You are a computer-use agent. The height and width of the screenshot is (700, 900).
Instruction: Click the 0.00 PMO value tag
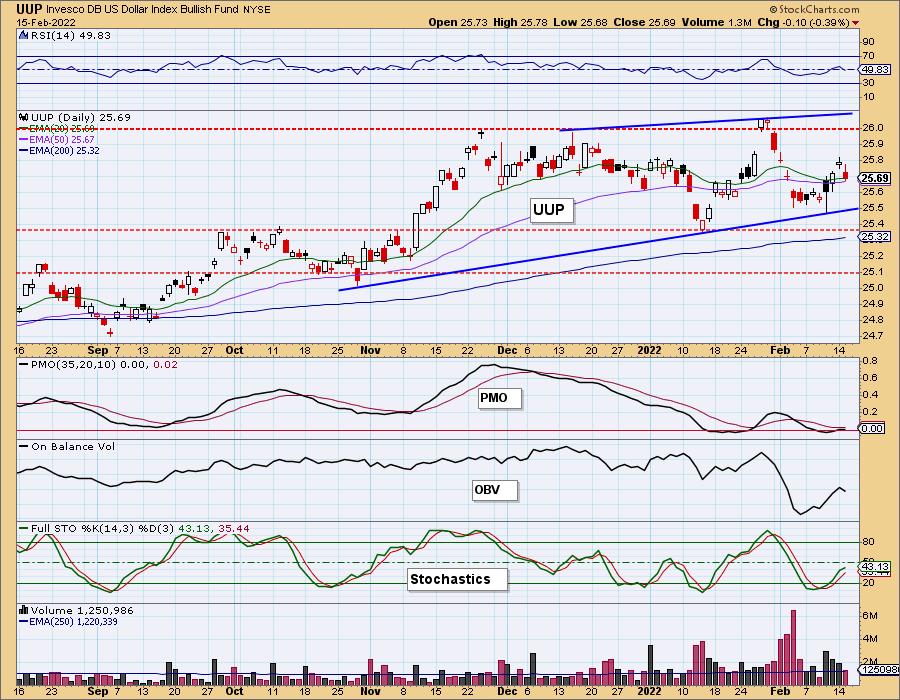point(873,428)
